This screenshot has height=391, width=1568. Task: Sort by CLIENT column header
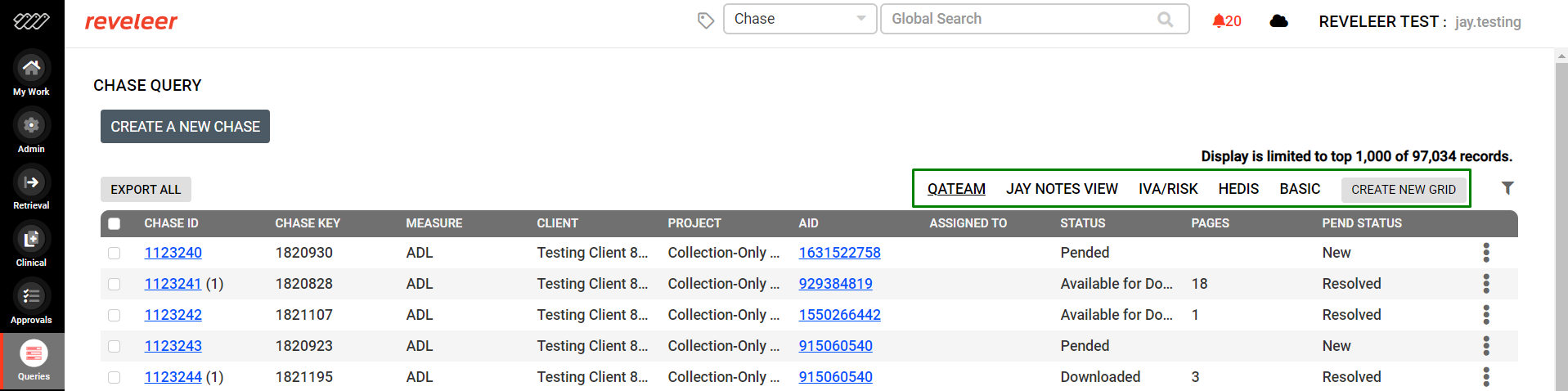[x=558, y=223]
